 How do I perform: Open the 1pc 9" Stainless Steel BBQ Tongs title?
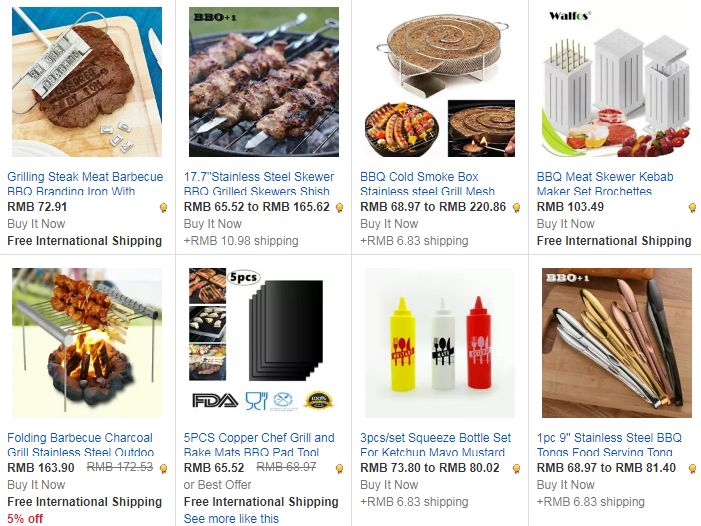click(609, 444)
